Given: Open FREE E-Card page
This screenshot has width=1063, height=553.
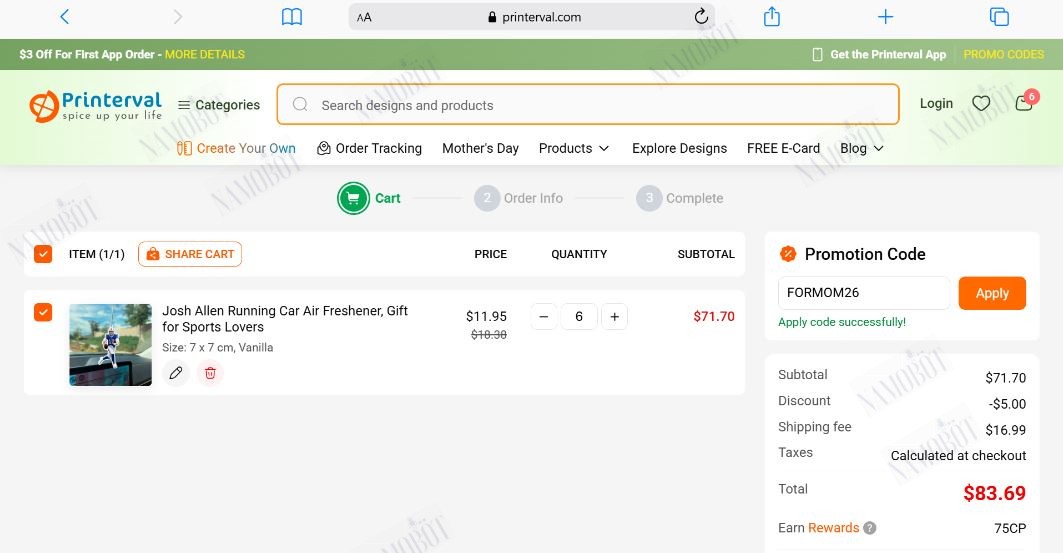Looking at the screenshot, I should (x=783, y=148).
